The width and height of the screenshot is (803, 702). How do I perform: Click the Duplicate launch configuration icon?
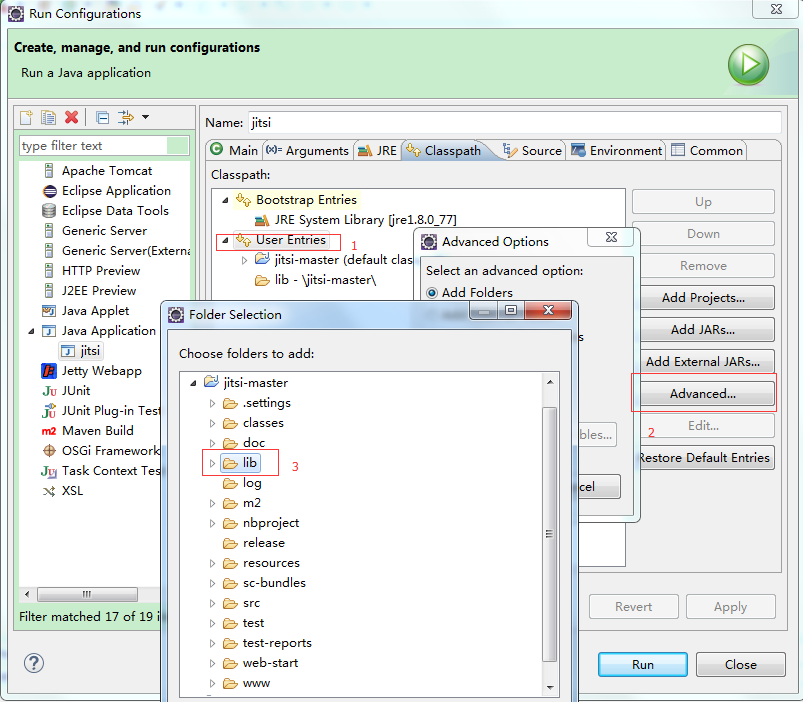pyautogui.click(x=49, y=117)
